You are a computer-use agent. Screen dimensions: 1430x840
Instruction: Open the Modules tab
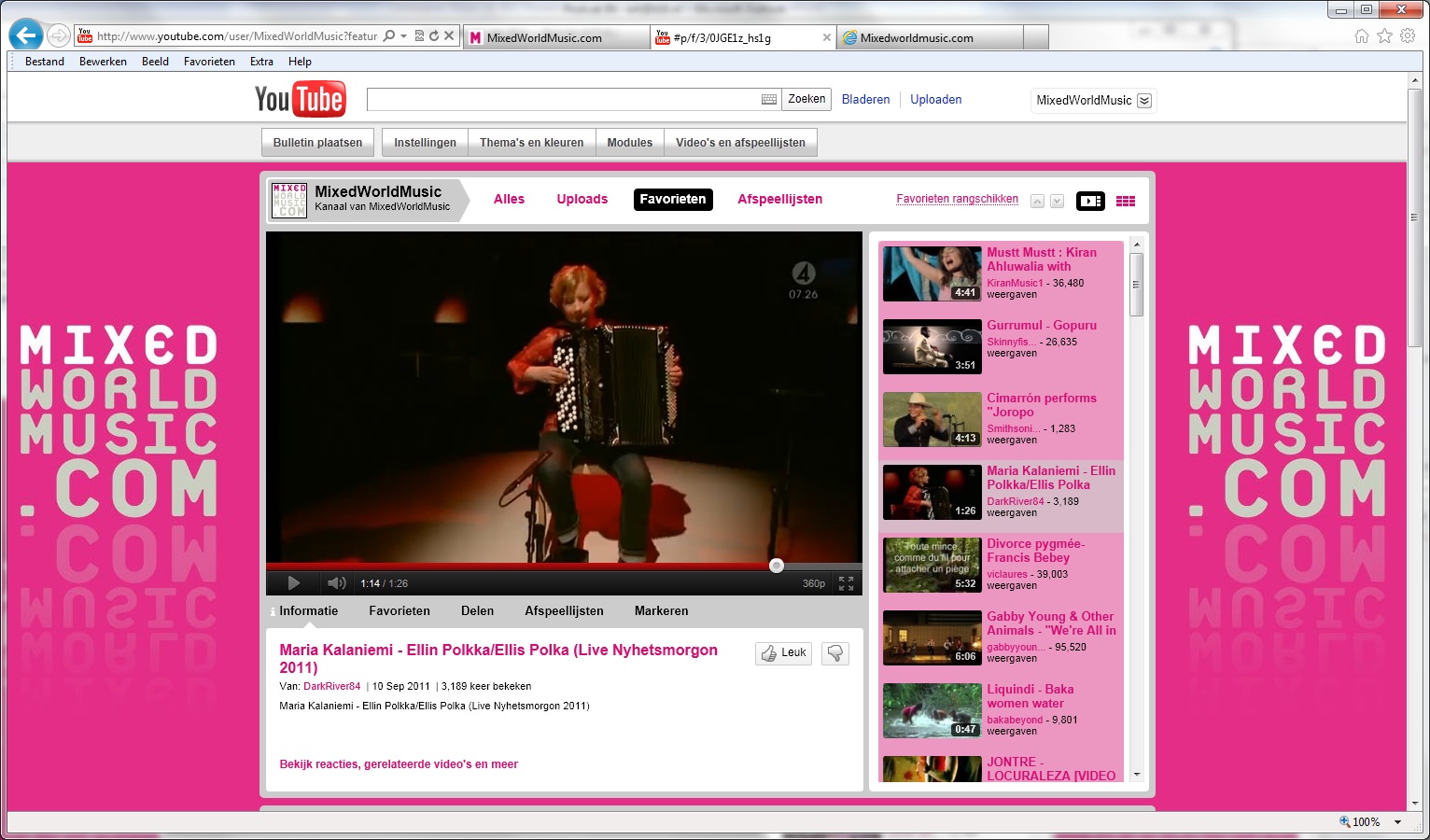click(x=630, y=143)
